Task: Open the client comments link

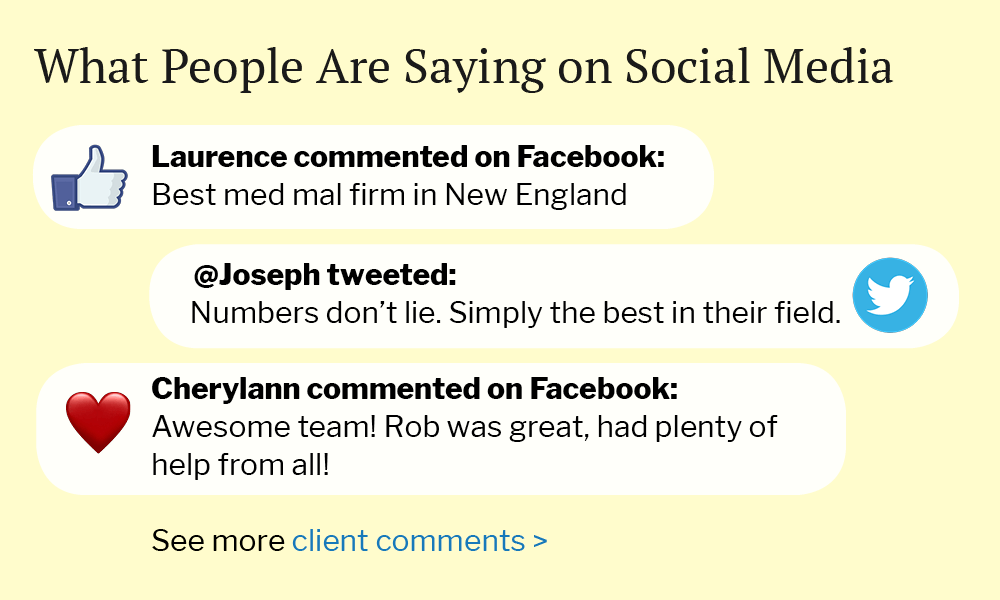Action: (408, 541)
